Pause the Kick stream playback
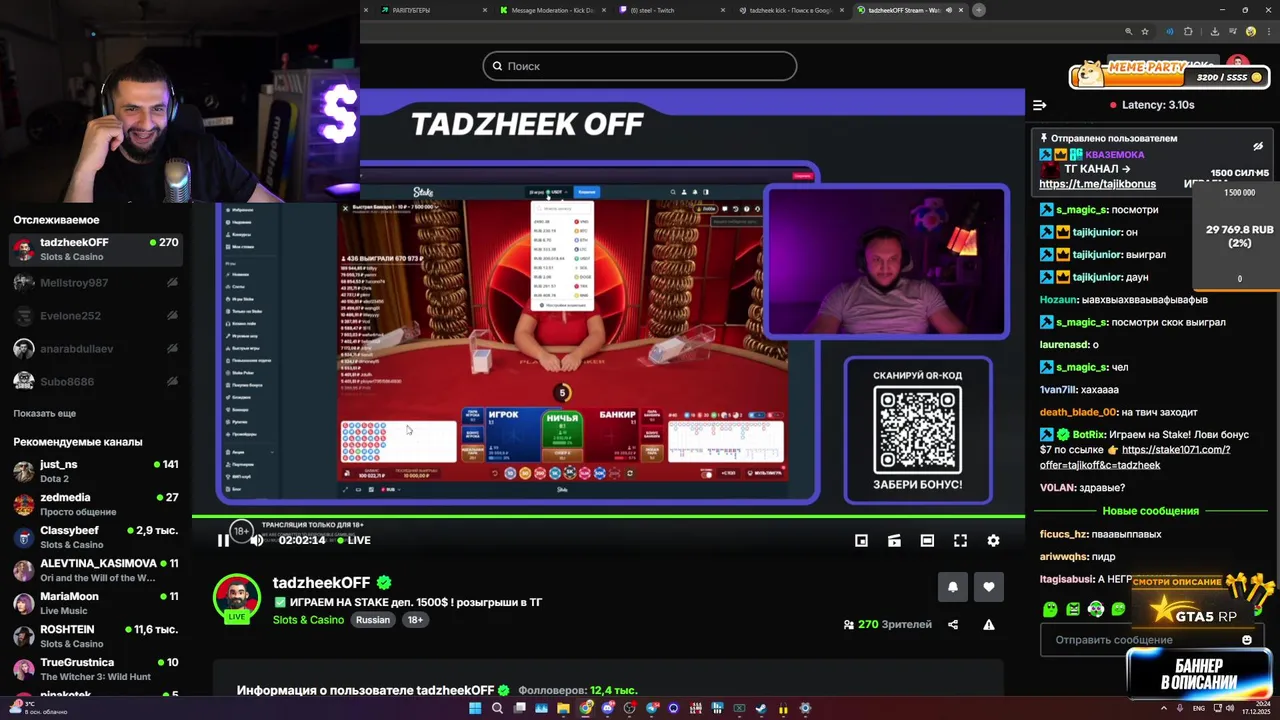The image size is (1280, 720). point(223,540)
